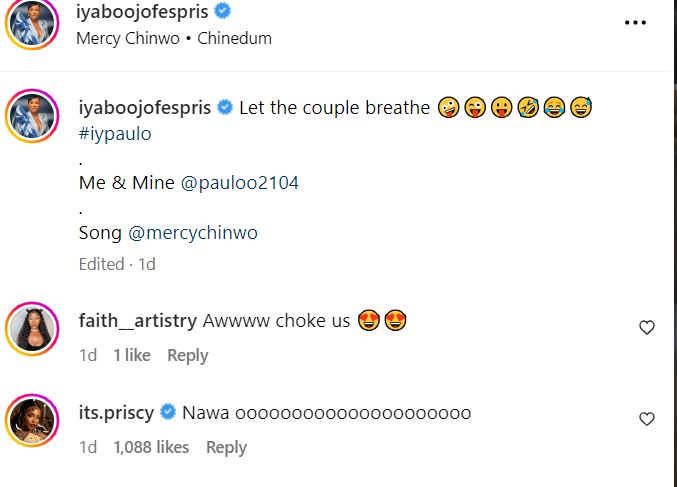Like faith__artistry's comment with the heart
This screenshot has width=677, height=487.
point(647,327)
